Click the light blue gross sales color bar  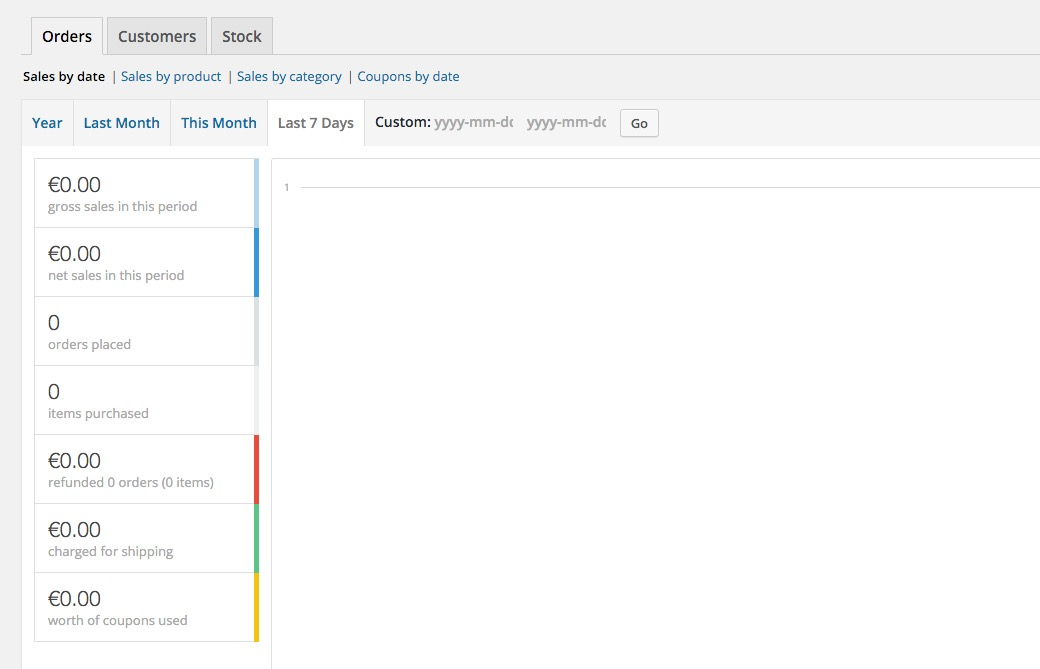(257, 193)
